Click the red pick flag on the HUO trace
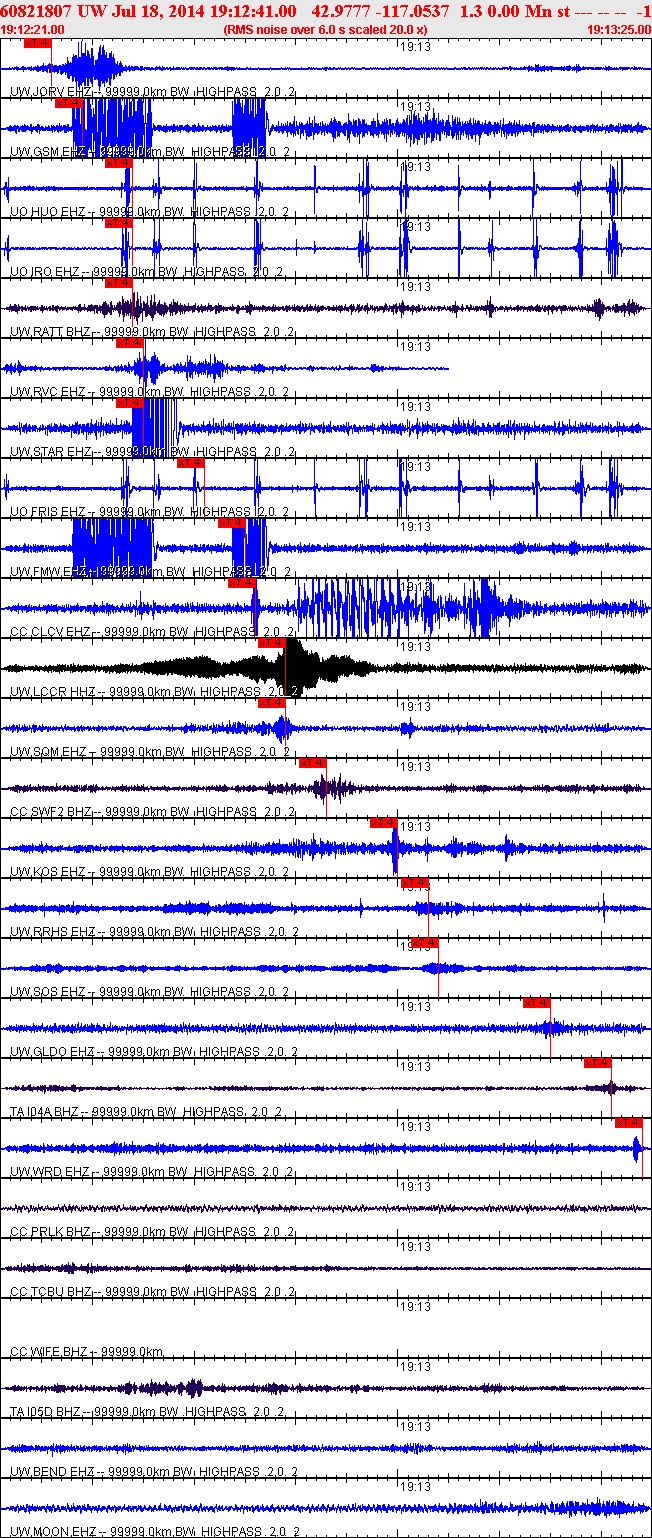 pos(118,163)
